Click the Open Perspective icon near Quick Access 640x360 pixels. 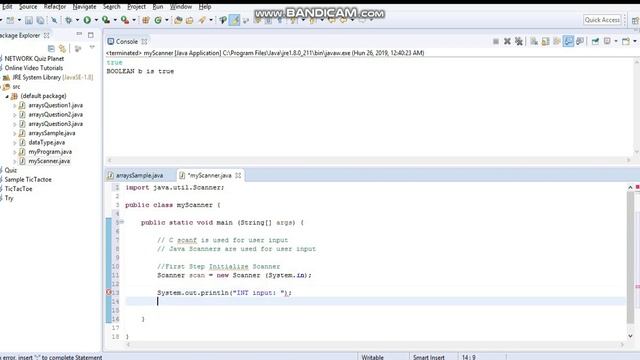pos(635,20)
